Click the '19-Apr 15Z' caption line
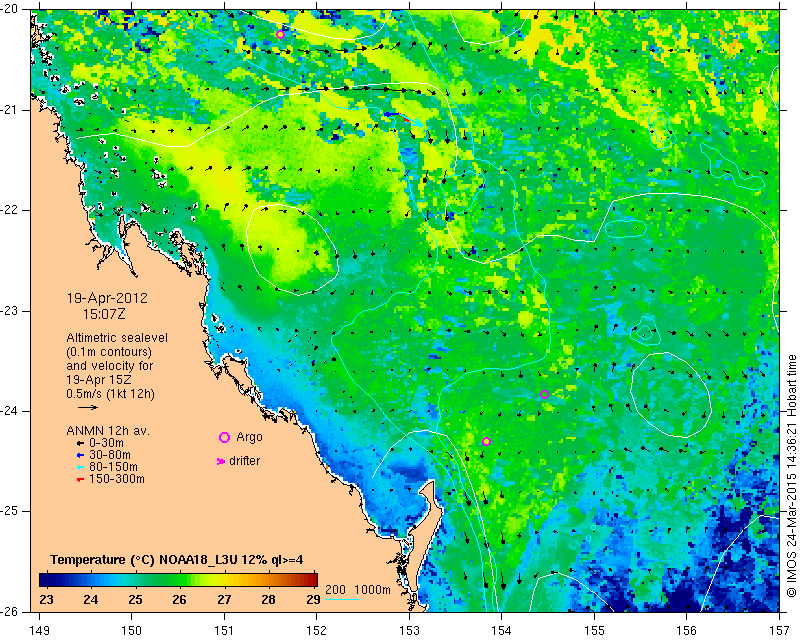The width and height of the screenshot is (800, 640). tap(98, 380)
